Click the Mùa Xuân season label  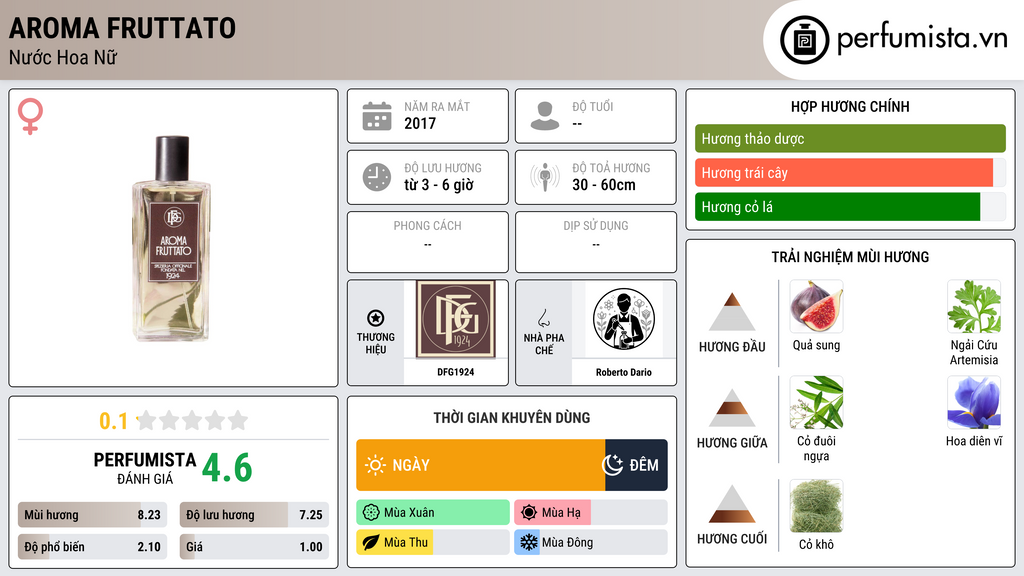point(409,513)
